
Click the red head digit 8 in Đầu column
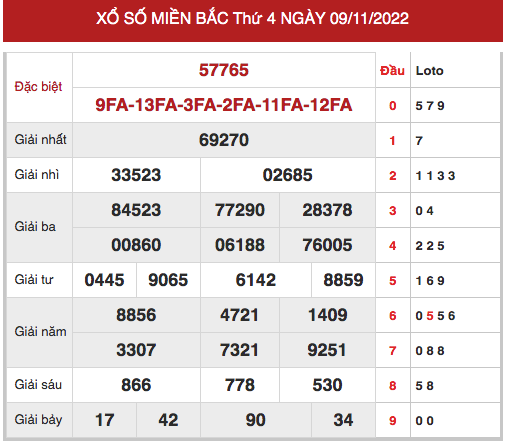393,386
